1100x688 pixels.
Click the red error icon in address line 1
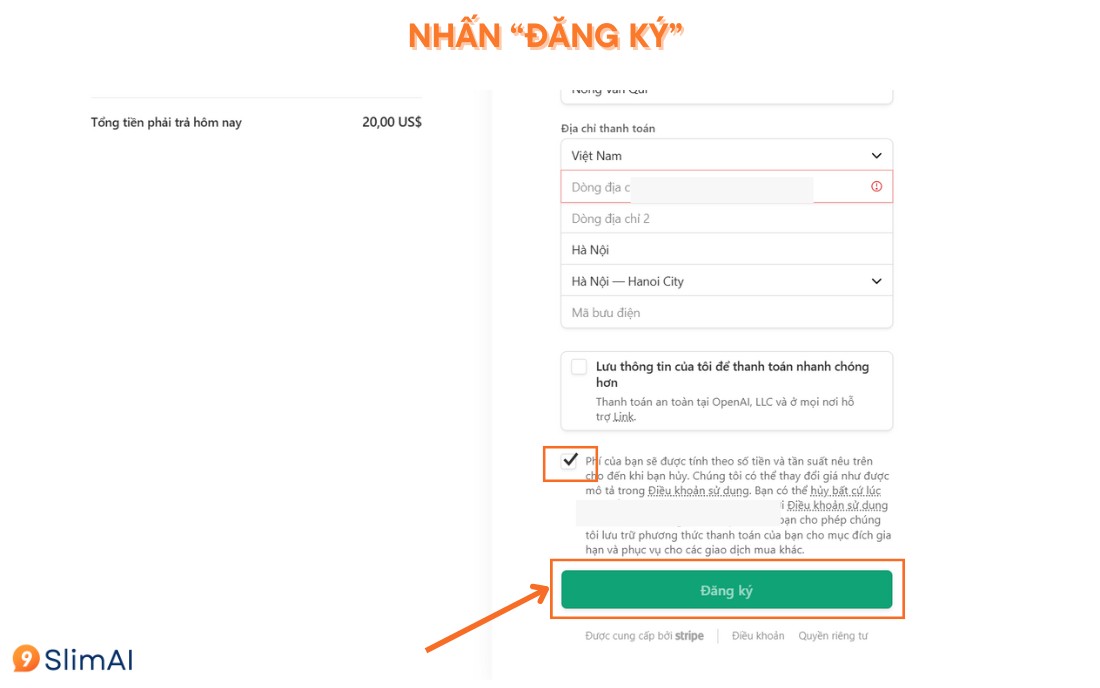point(877,187)
